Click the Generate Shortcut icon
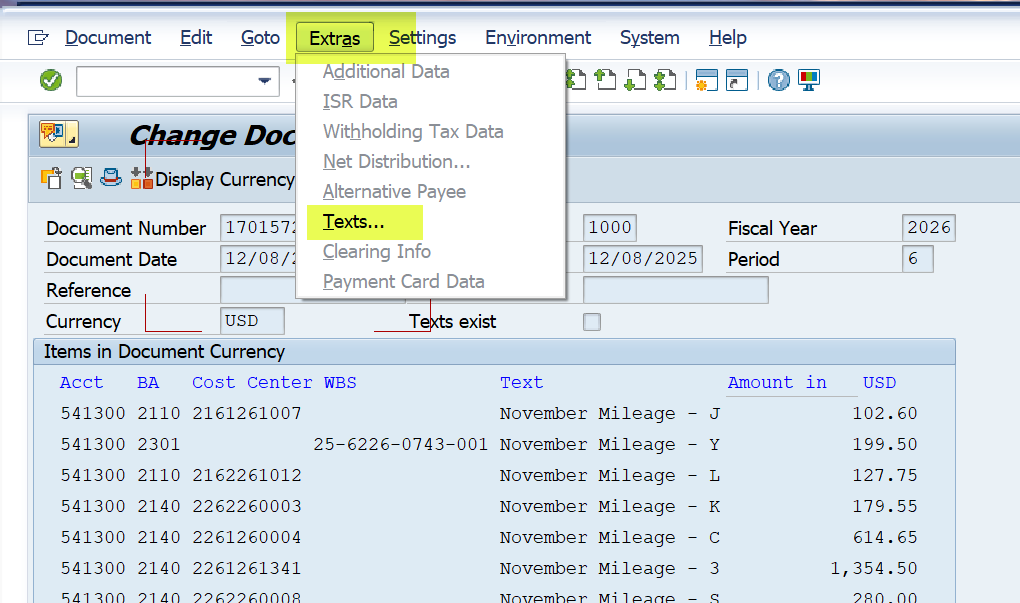Screen dimensions: 1020x603 (x=737, y=81)
